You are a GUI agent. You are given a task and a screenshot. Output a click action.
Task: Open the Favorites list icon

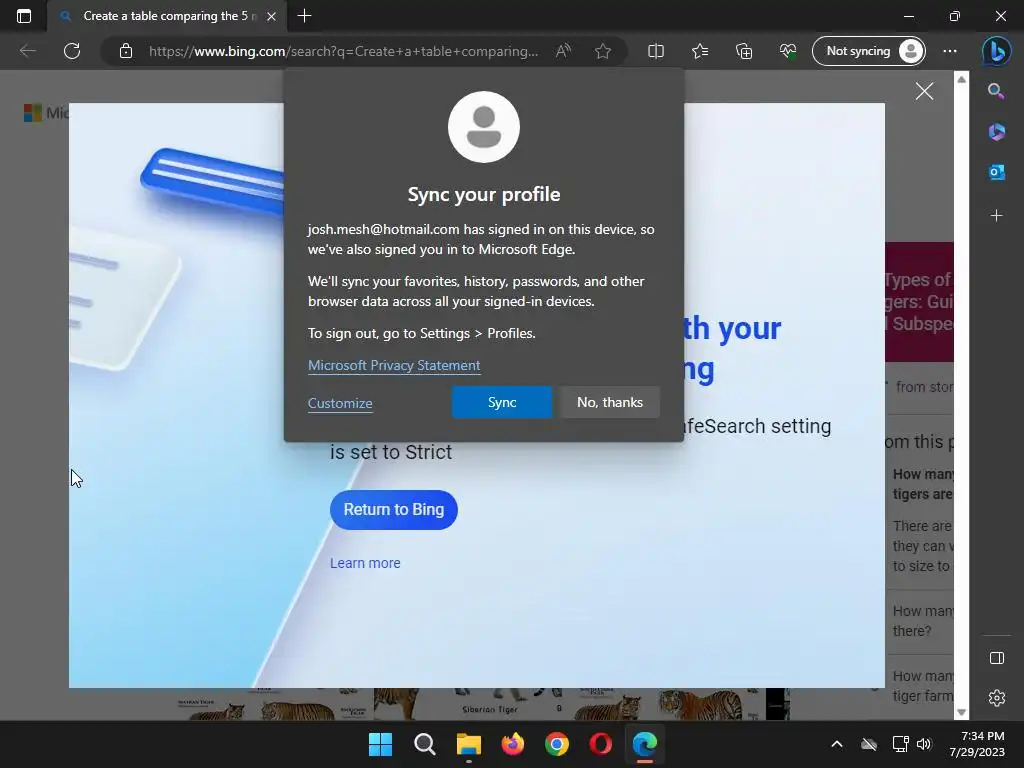tap(700, 51)
